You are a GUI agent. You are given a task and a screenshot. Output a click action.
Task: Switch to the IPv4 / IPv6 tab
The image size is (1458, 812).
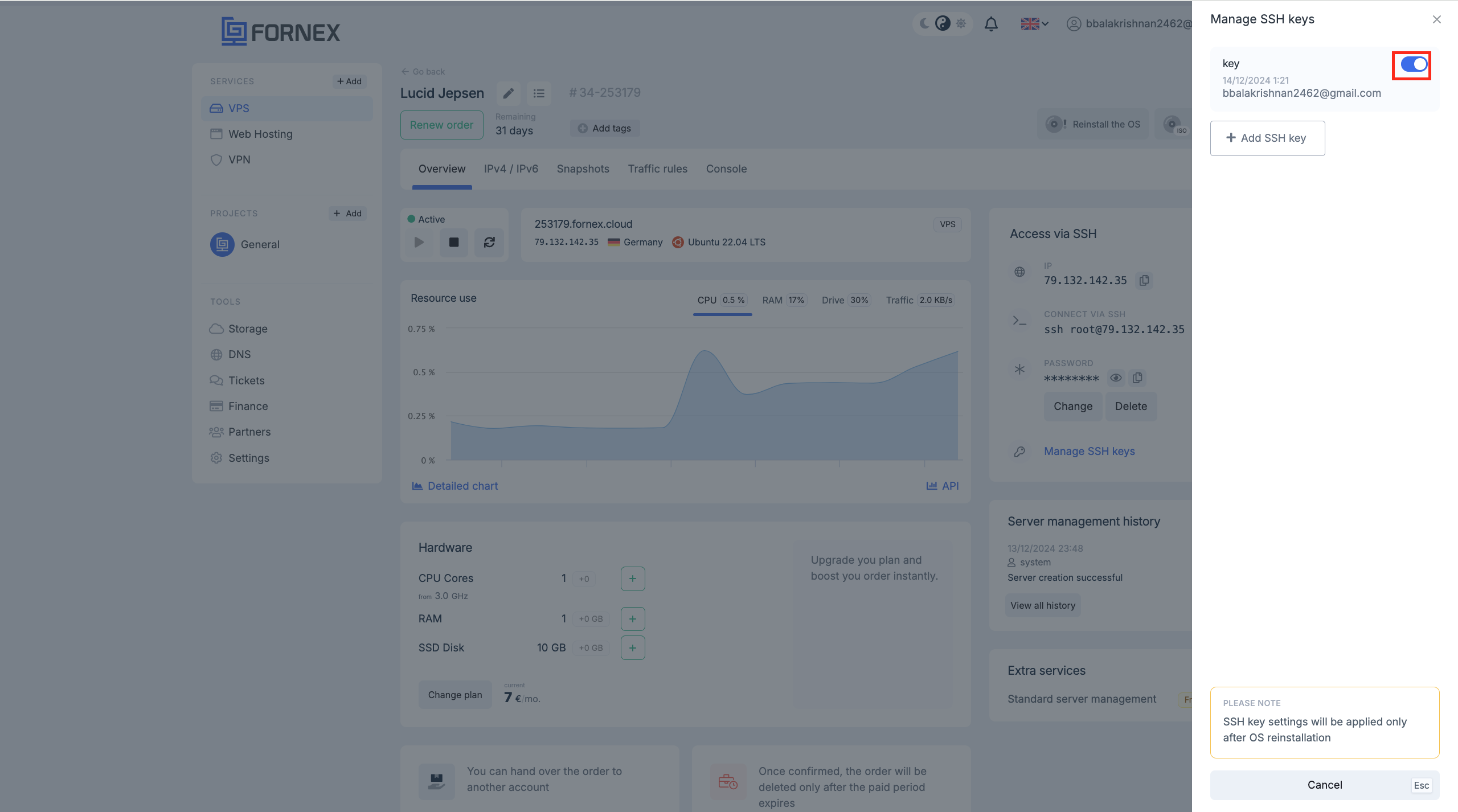[511, 169]
